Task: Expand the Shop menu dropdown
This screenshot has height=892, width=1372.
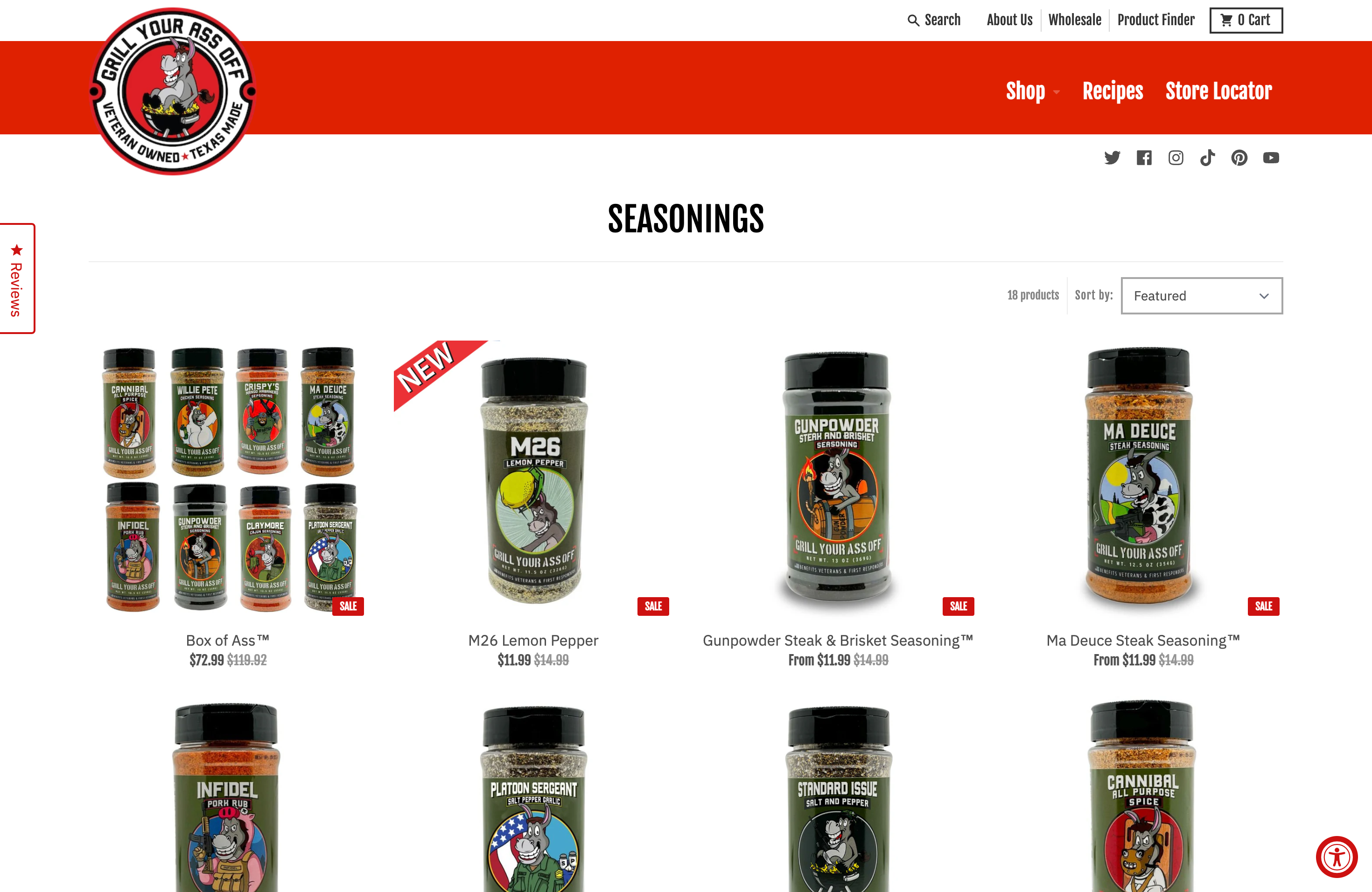Action: coord(1032,91)
